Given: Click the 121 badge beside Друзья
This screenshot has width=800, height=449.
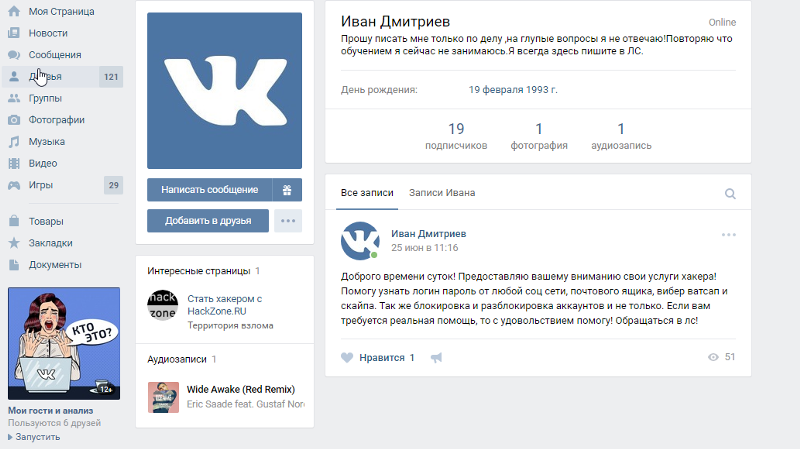Looking at the screenshot, I should click(111, 77).
